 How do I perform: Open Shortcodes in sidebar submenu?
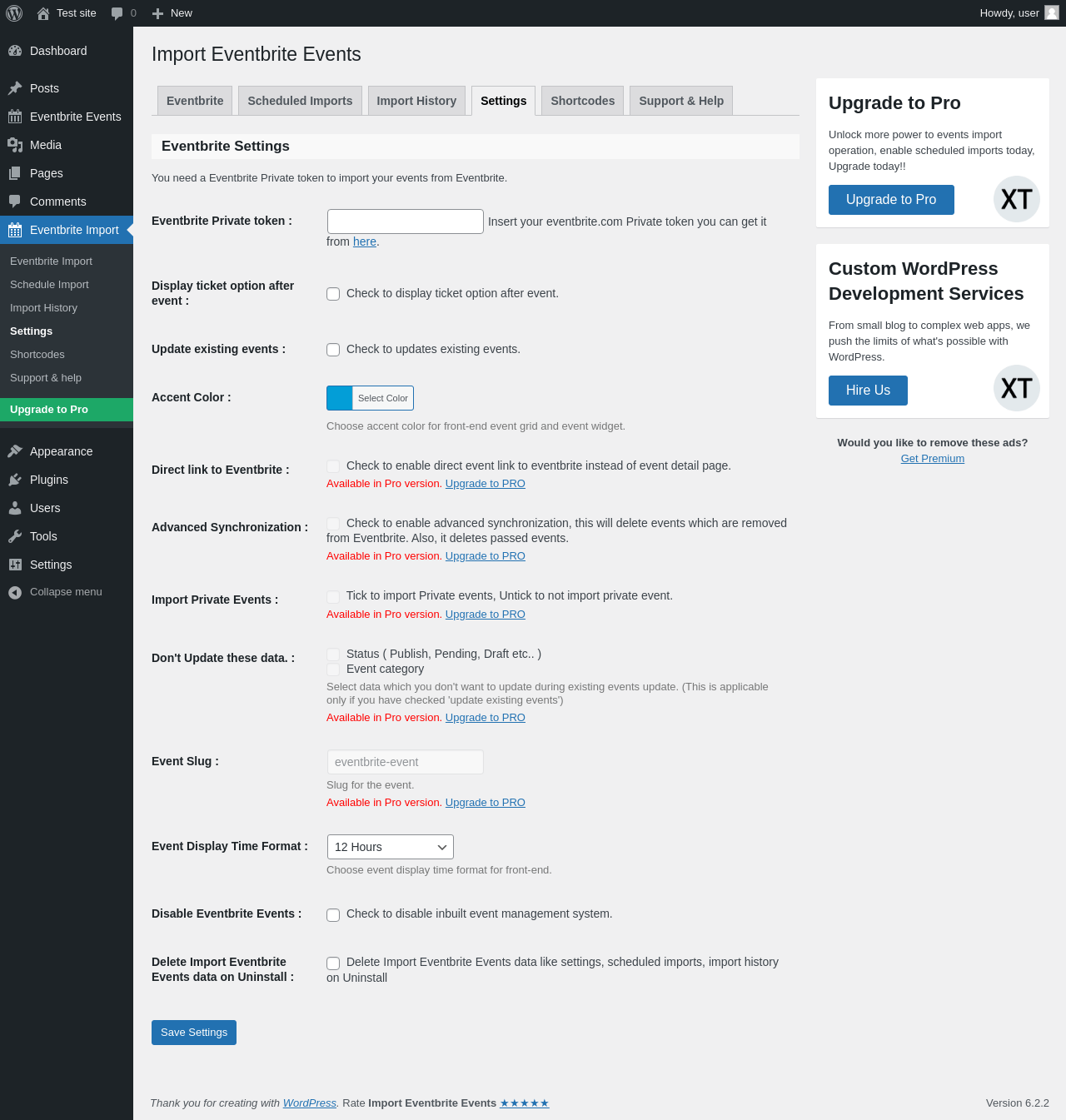[67, 355]
